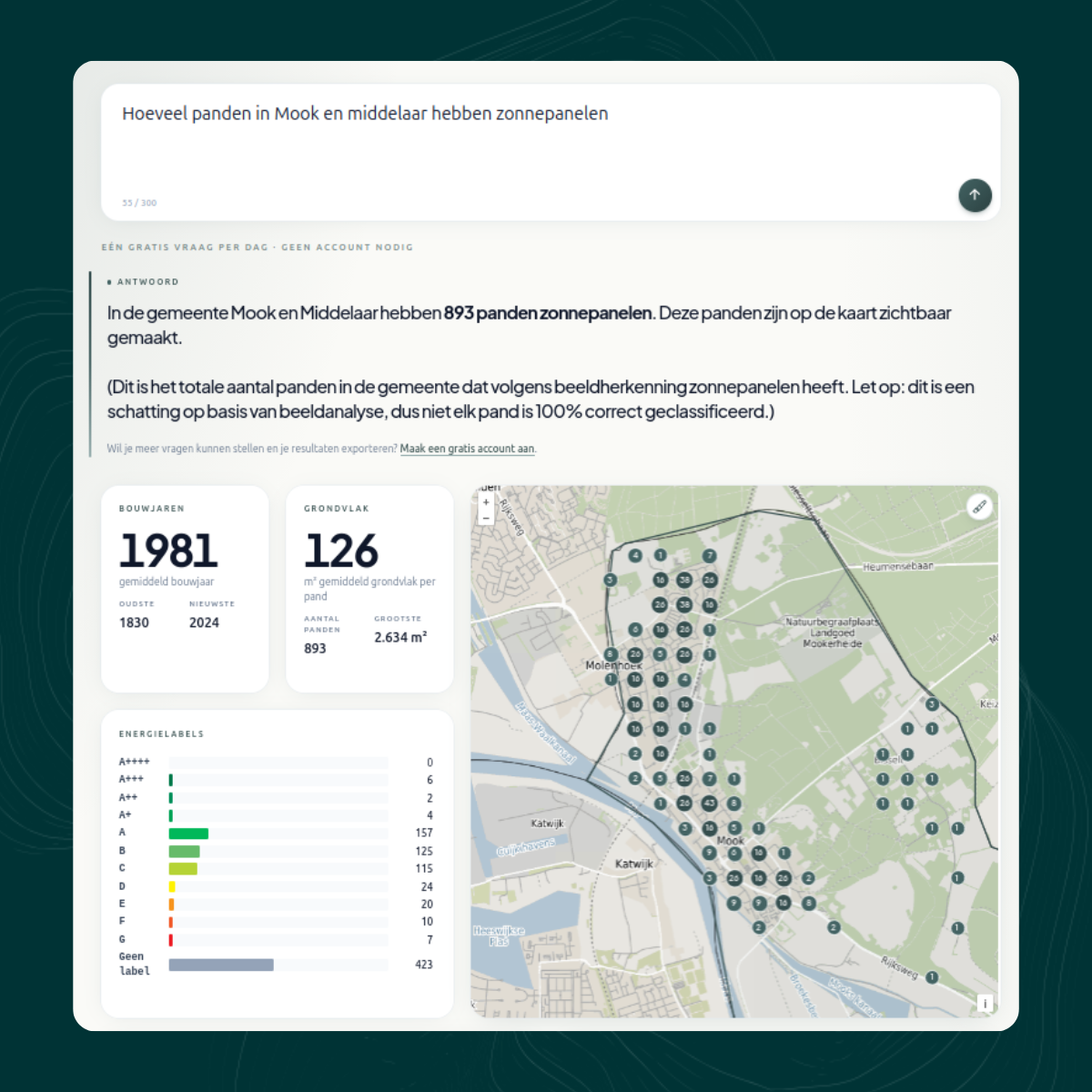The image size is (1092, 1092).
Task: Open the Maak een gratis account aan link
Action: coord(467,449)
